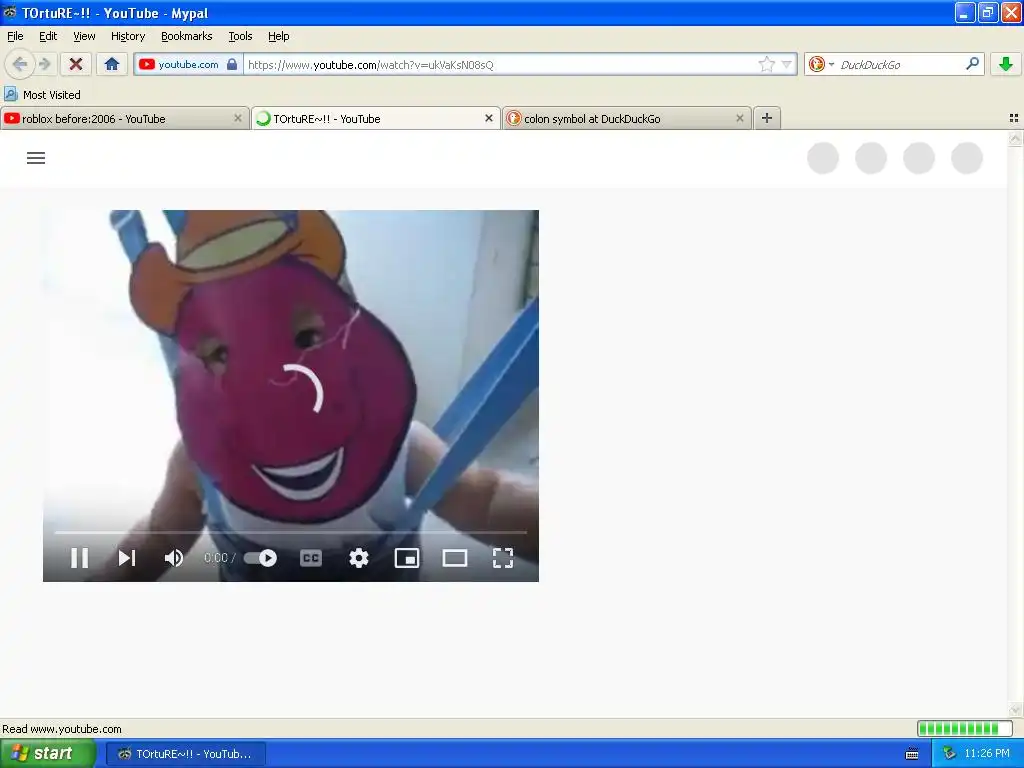
Task: Click page scrollbar down arrow
Action: (1015, 710)
